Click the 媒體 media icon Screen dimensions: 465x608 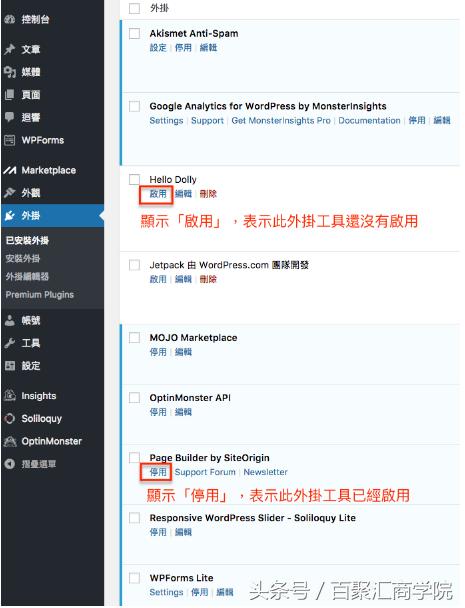[10, 72]
